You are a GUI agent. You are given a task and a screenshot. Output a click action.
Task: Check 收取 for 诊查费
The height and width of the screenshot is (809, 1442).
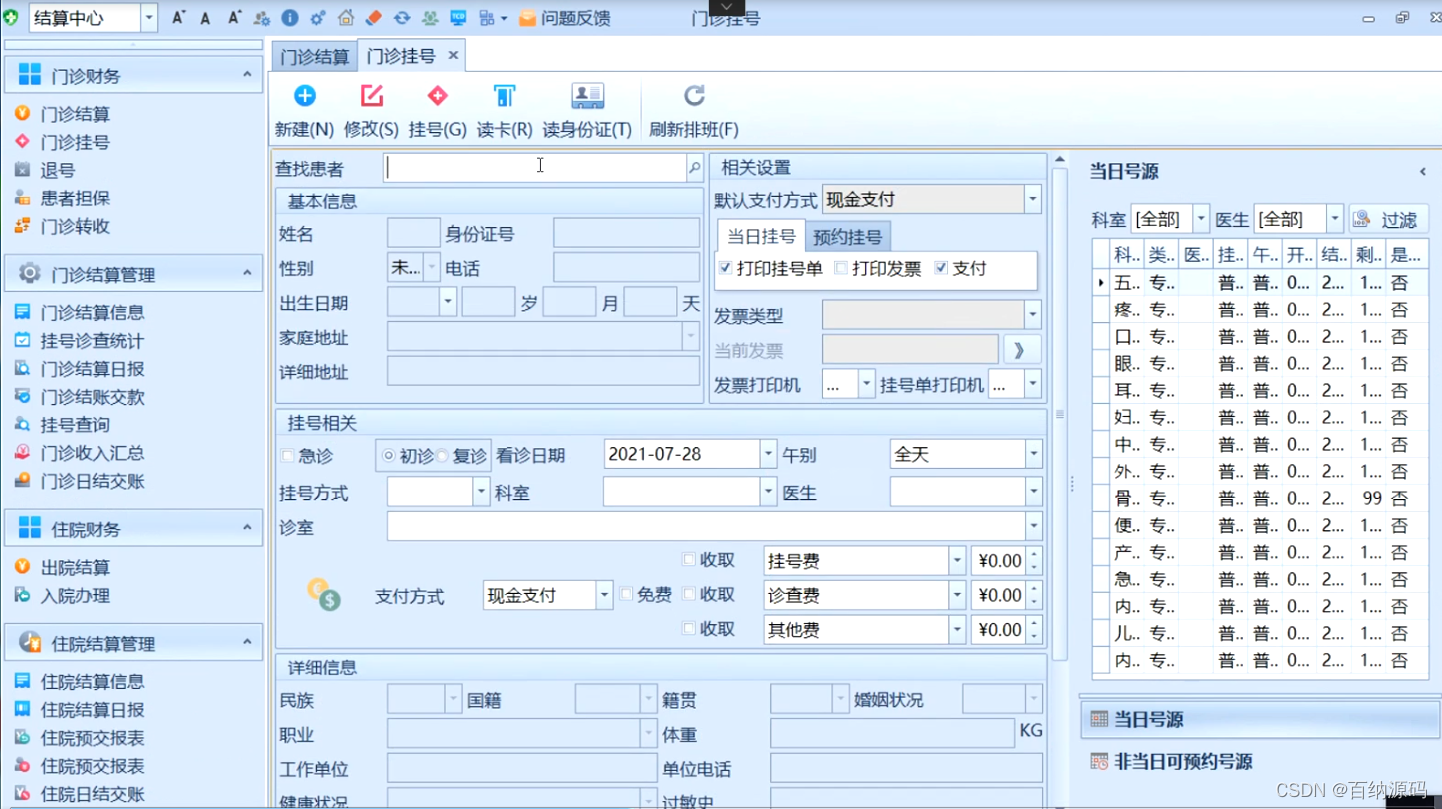pyautogui.click(x=689, y=594)
